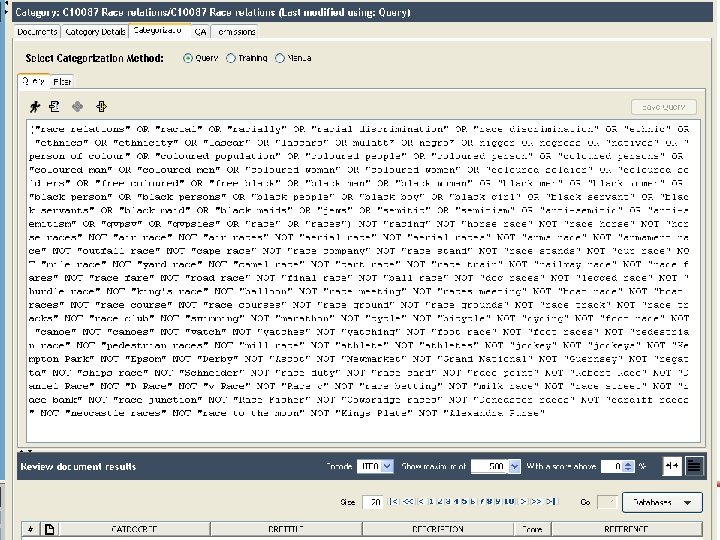The image size is (720, 540).
Task: Run the query with the running man icon
Action: pos(35,107)
